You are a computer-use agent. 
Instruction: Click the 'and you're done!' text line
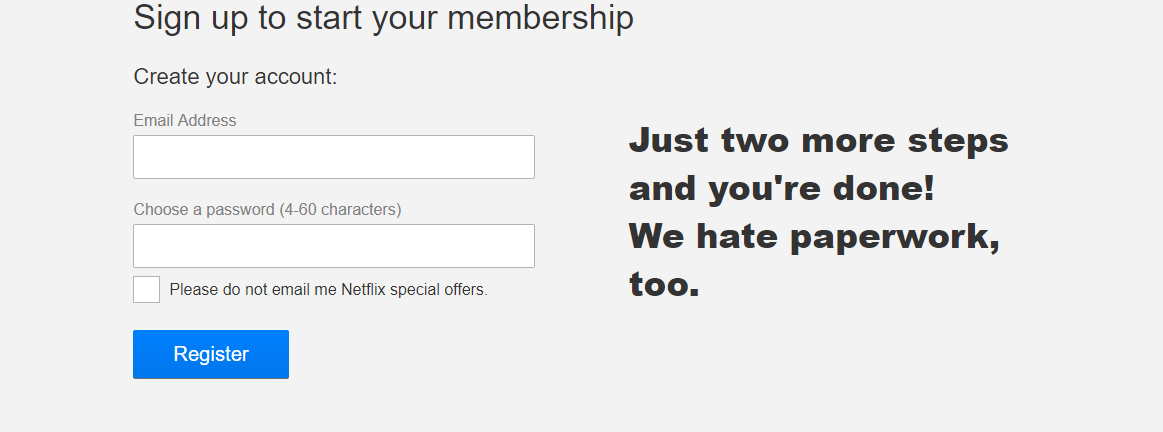point(782,189)
